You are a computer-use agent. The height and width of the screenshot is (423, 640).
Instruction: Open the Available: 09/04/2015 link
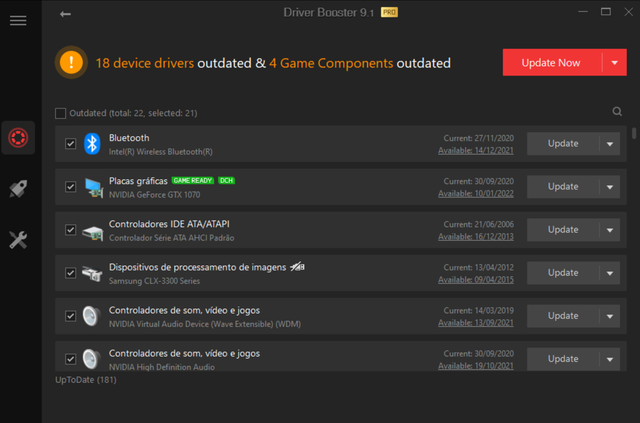coord(476,280)
